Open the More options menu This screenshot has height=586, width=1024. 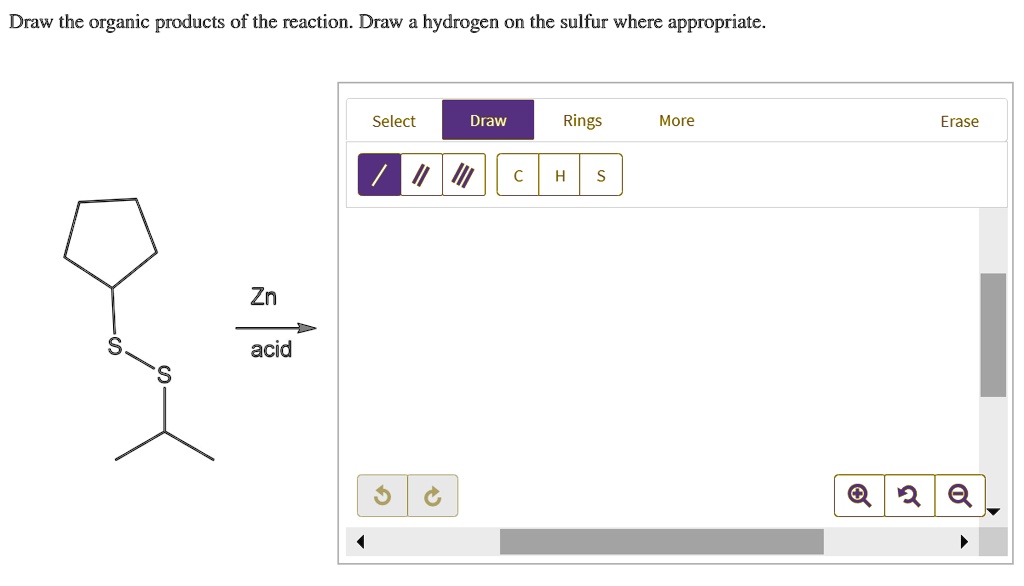[676, 120]
